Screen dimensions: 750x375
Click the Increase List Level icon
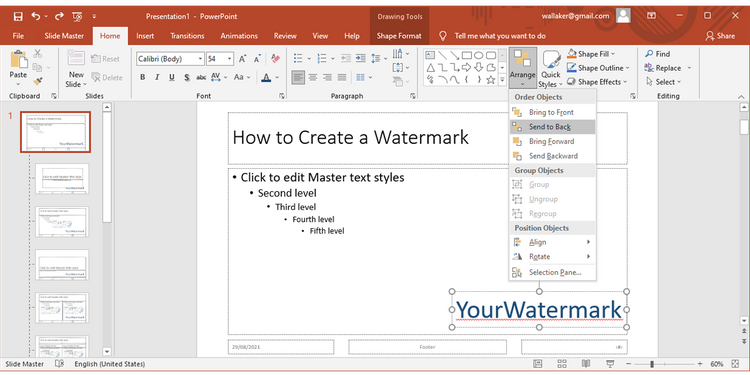tap(361, 58)
